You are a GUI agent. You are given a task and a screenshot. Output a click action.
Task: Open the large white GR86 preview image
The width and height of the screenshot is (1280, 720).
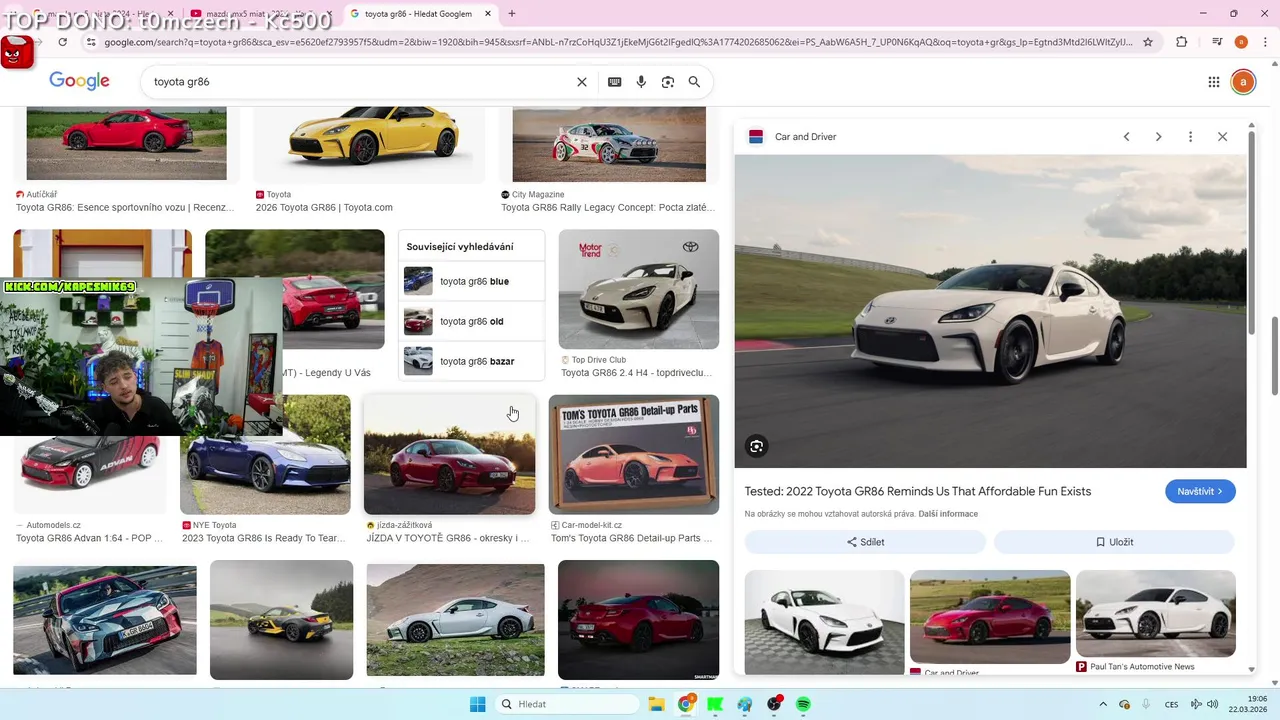click(990, 311)
